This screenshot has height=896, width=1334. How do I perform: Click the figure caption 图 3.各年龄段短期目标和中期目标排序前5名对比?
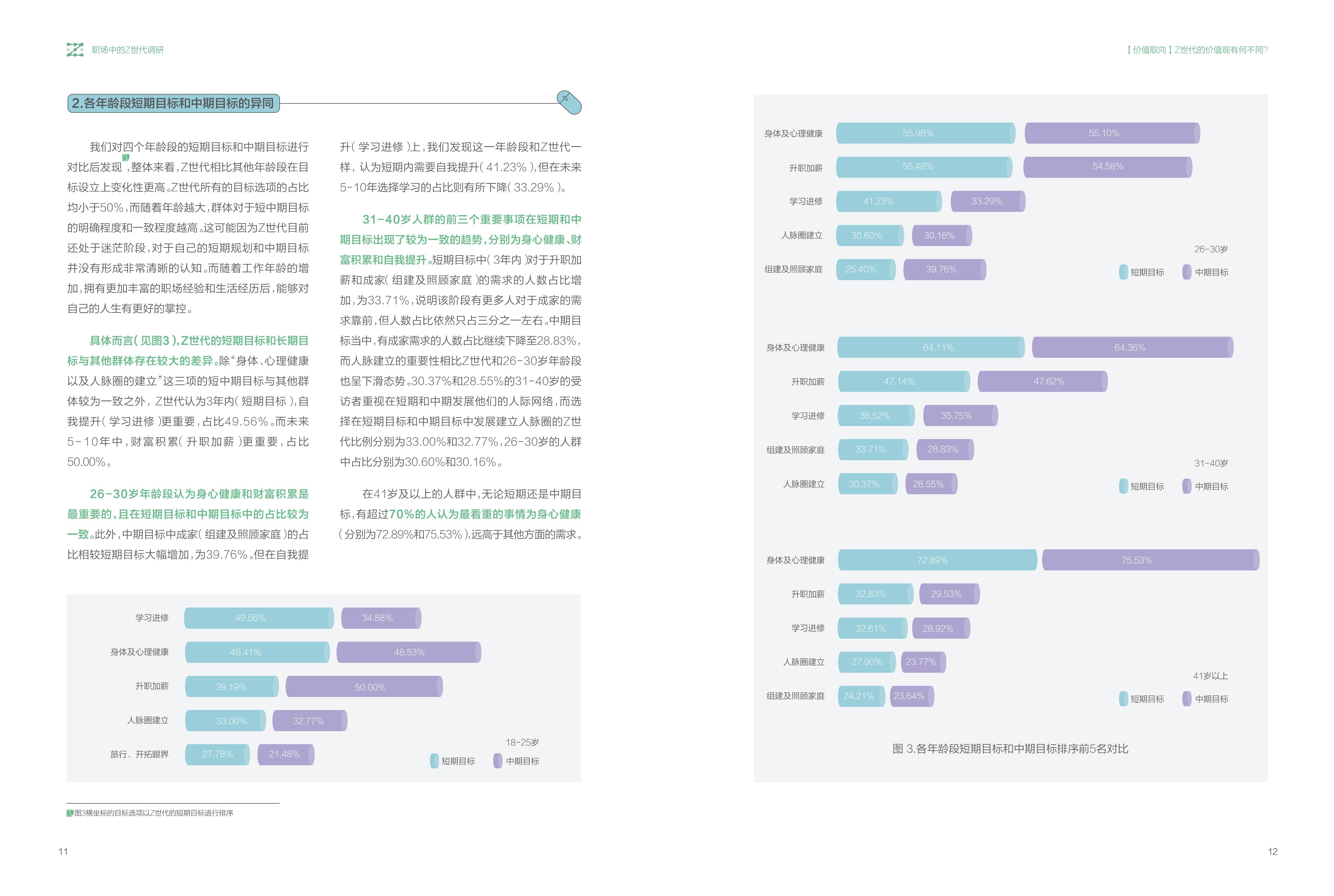click(1010, 749)
